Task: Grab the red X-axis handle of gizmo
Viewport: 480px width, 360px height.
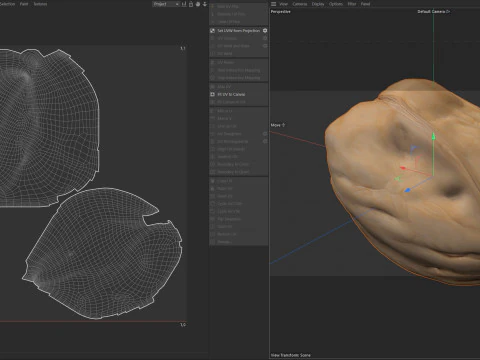Action: 403,168
